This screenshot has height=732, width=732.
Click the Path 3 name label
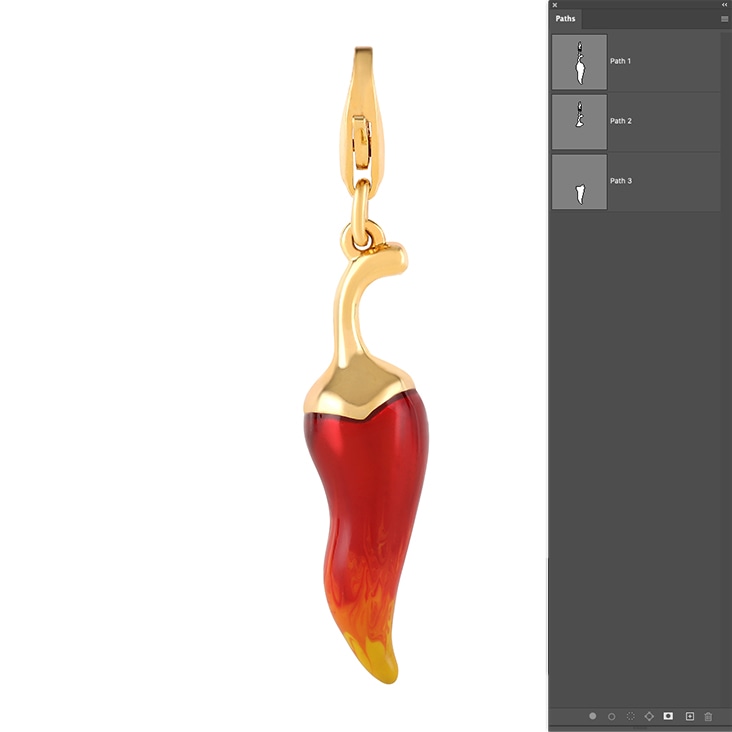click(621, 182)
